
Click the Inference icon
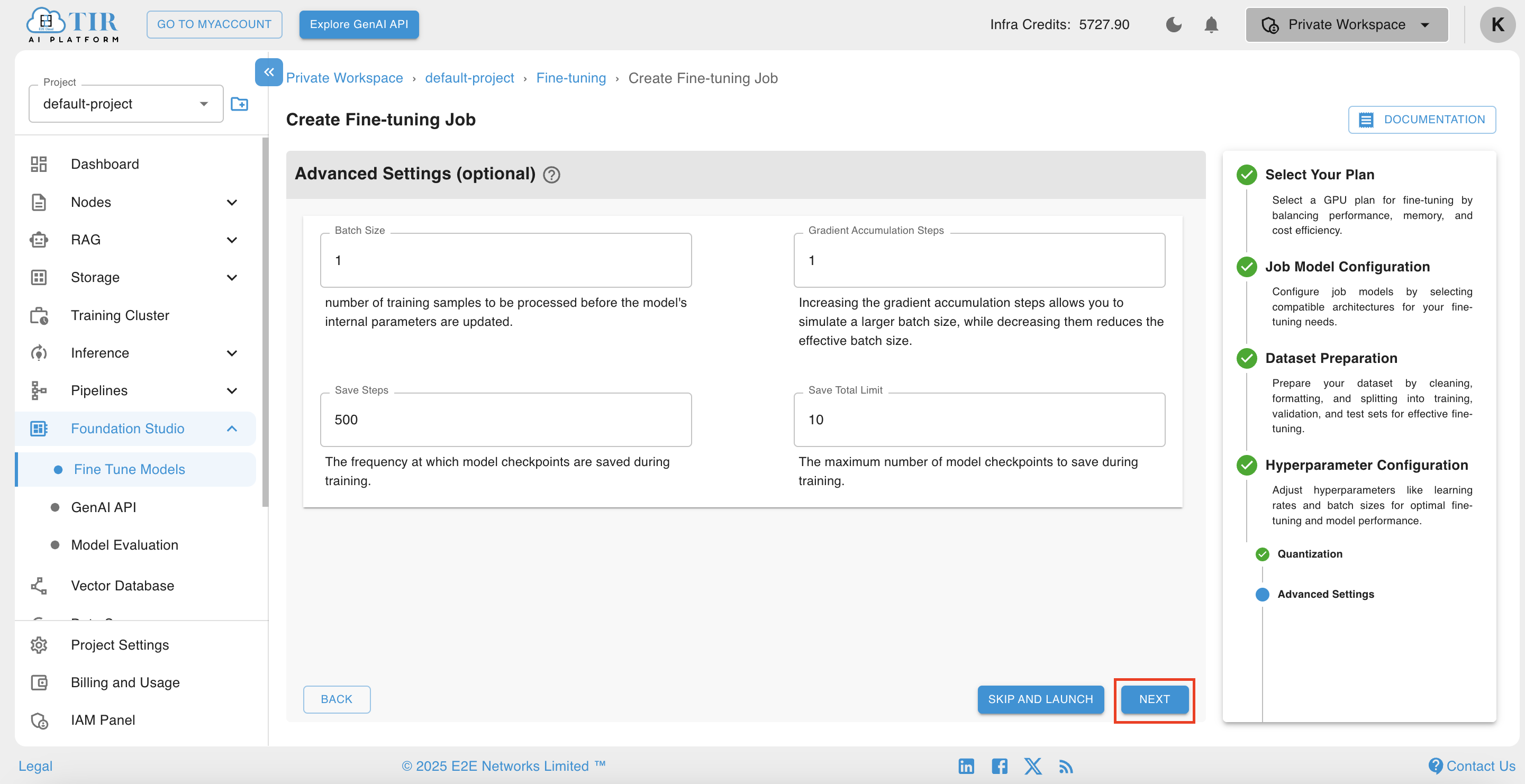(39, 353)
